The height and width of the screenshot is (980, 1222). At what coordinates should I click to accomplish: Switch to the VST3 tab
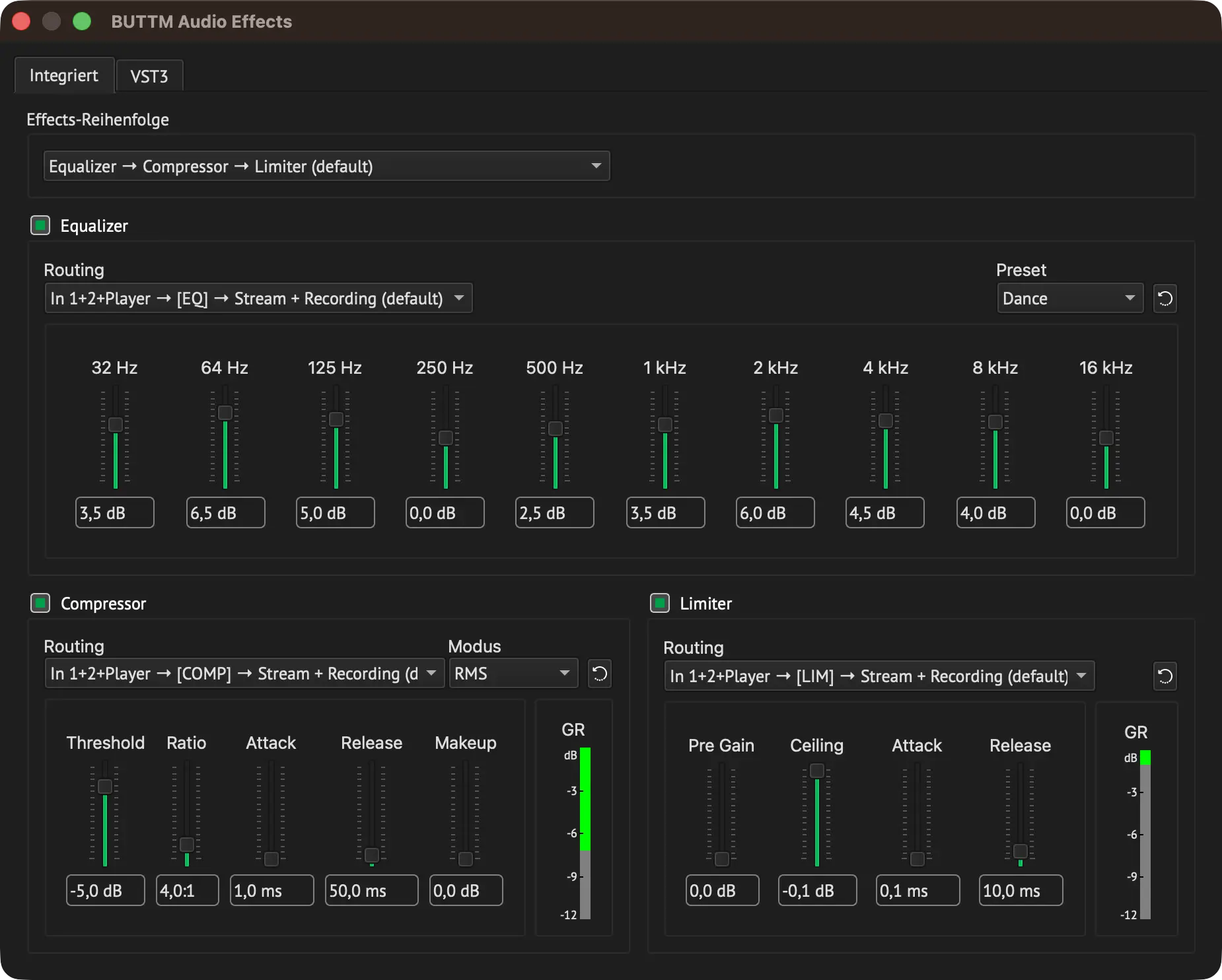click(x=149, y=77)
